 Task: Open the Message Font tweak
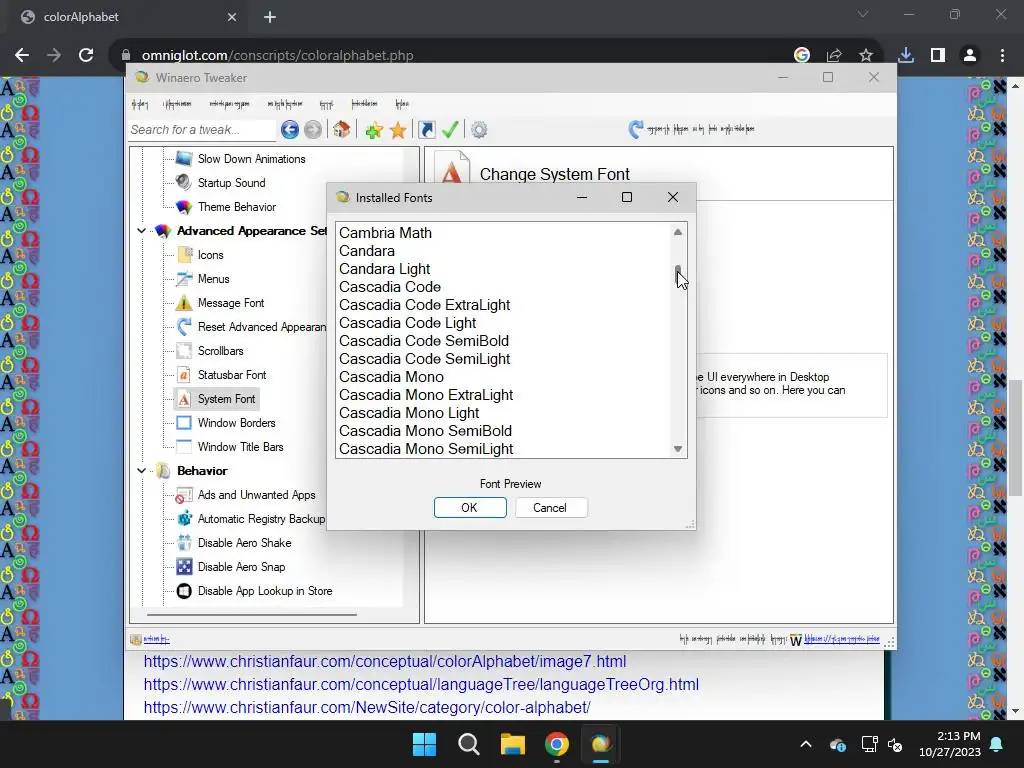(231, 303)
